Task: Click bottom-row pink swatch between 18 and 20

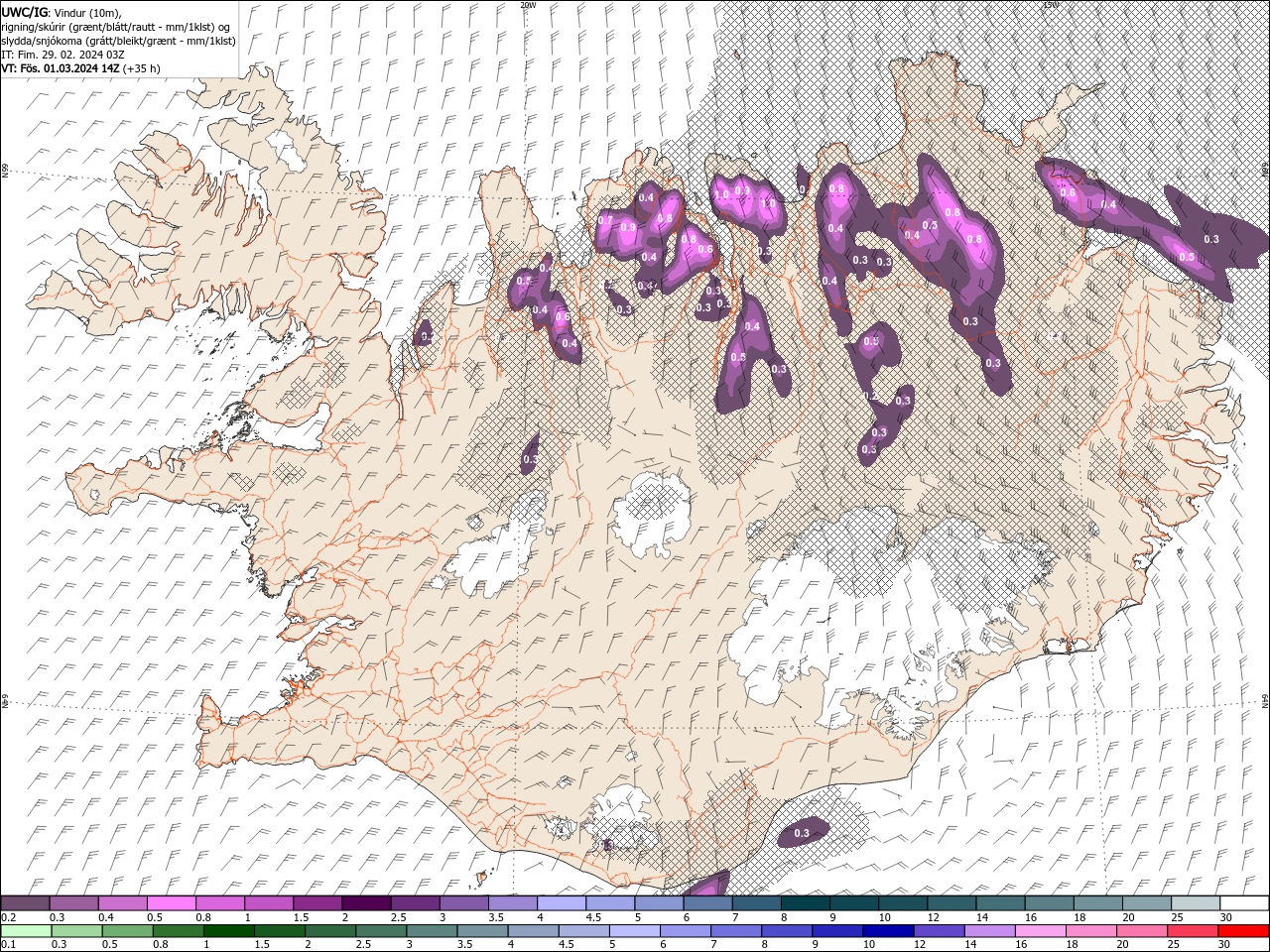Action: point(1091,931)
